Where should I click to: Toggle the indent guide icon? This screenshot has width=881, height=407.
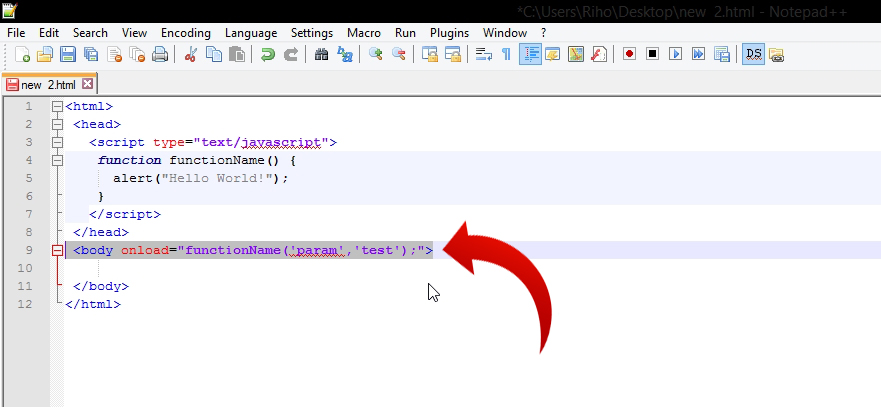point(530,55)
